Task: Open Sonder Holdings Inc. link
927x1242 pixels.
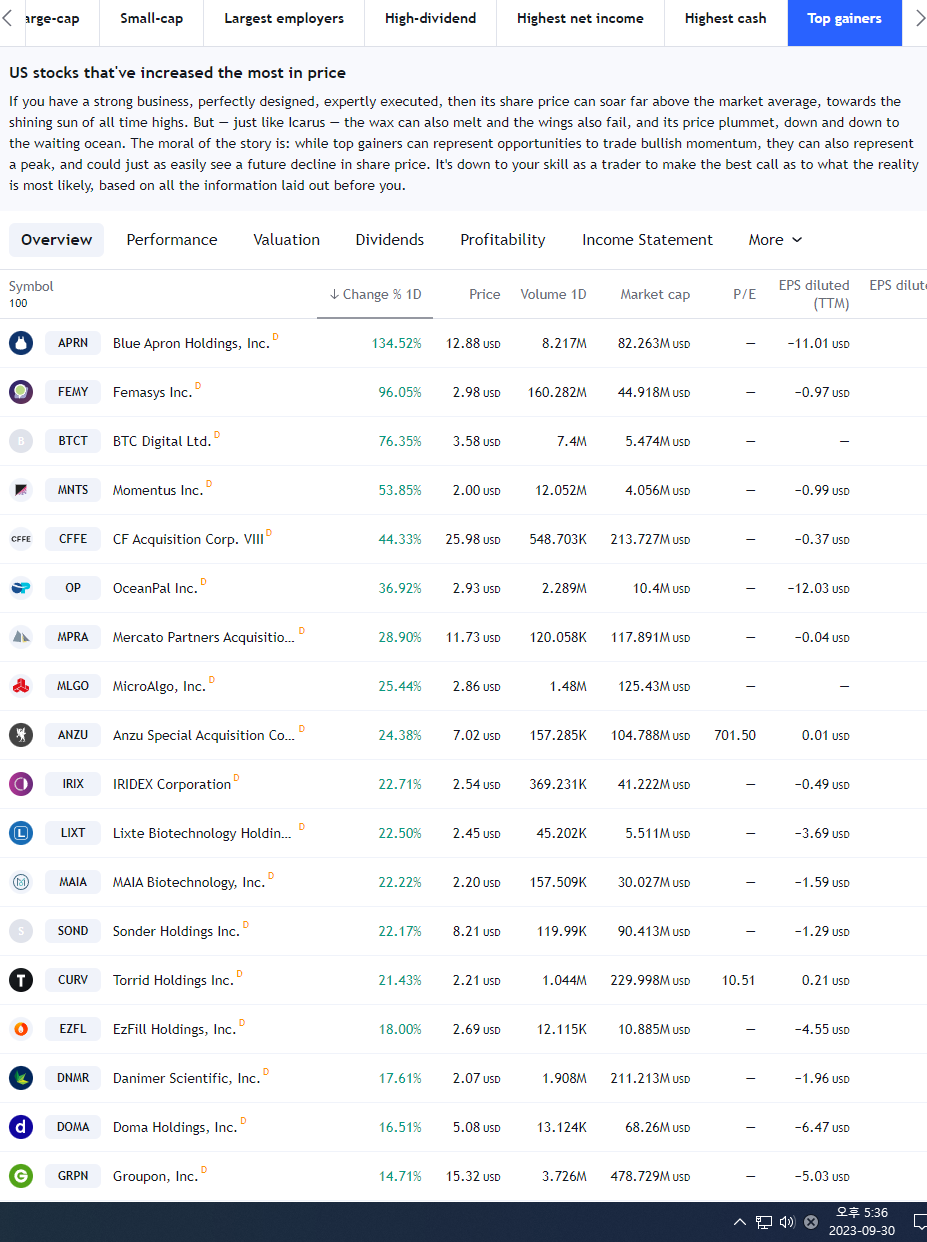Action: click(x=176, y=932)
